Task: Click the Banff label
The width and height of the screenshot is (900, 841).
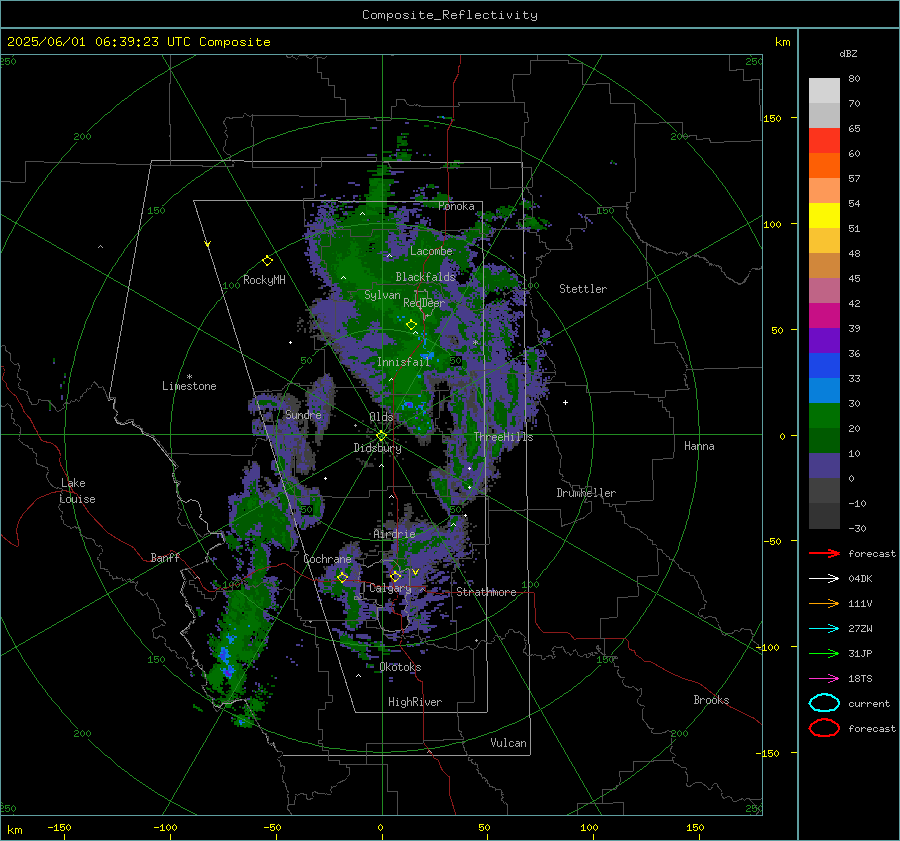Action: [165, 557]
